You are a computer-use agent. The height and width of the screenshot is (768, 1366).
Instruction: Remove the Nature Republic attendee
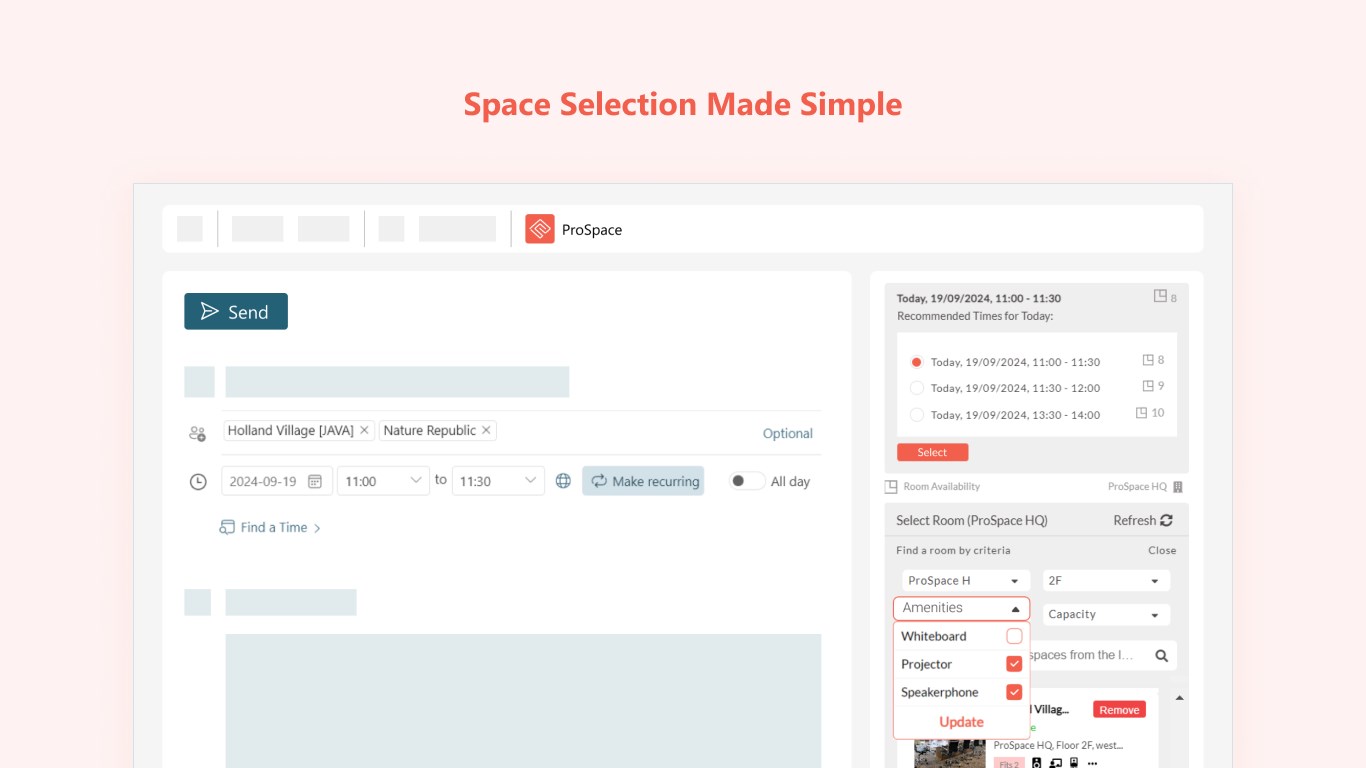coord(486,430)
